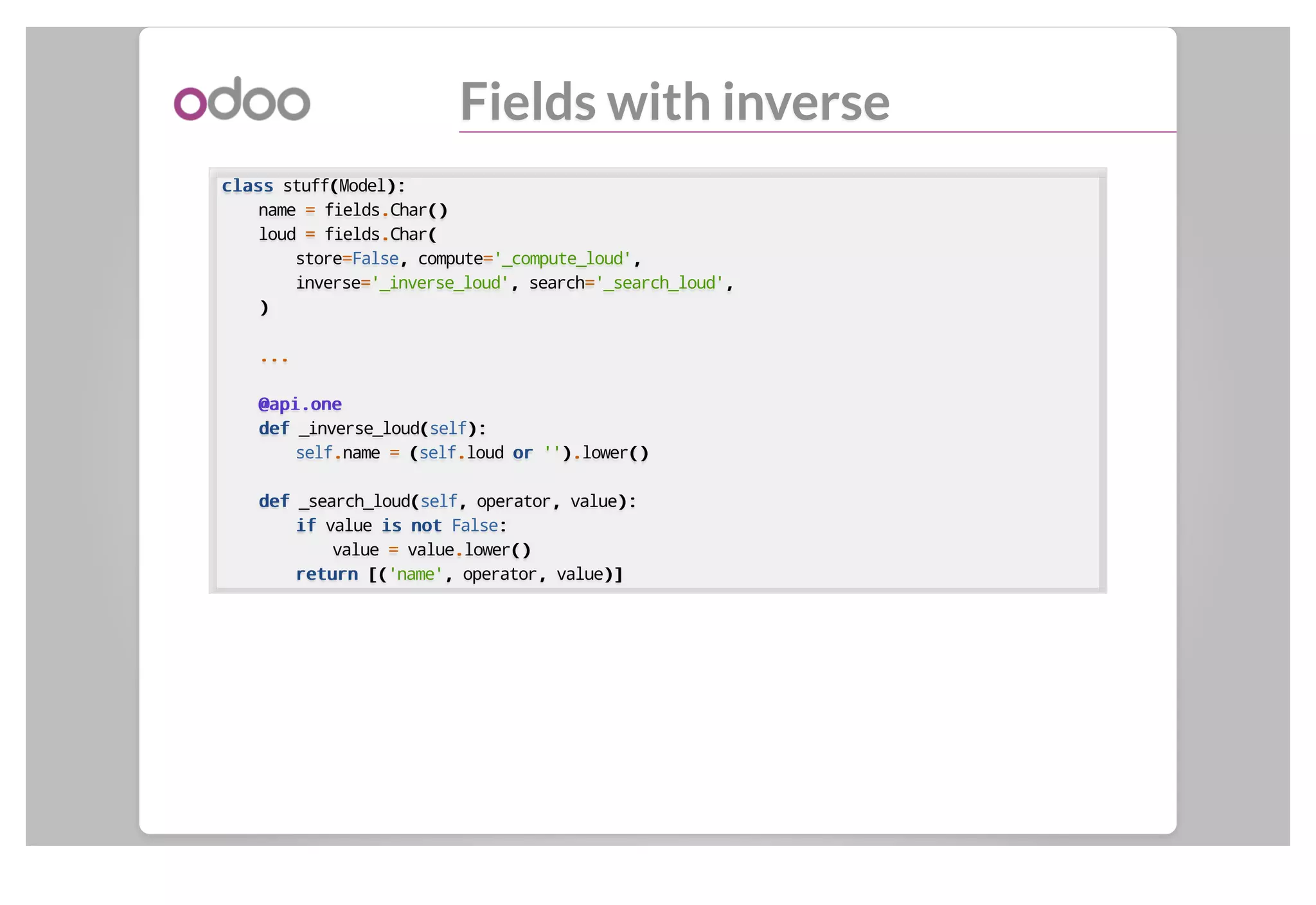Viewport: 1316px width, 905px height.
Task: Click the Odoo logo
Action: 242,98
